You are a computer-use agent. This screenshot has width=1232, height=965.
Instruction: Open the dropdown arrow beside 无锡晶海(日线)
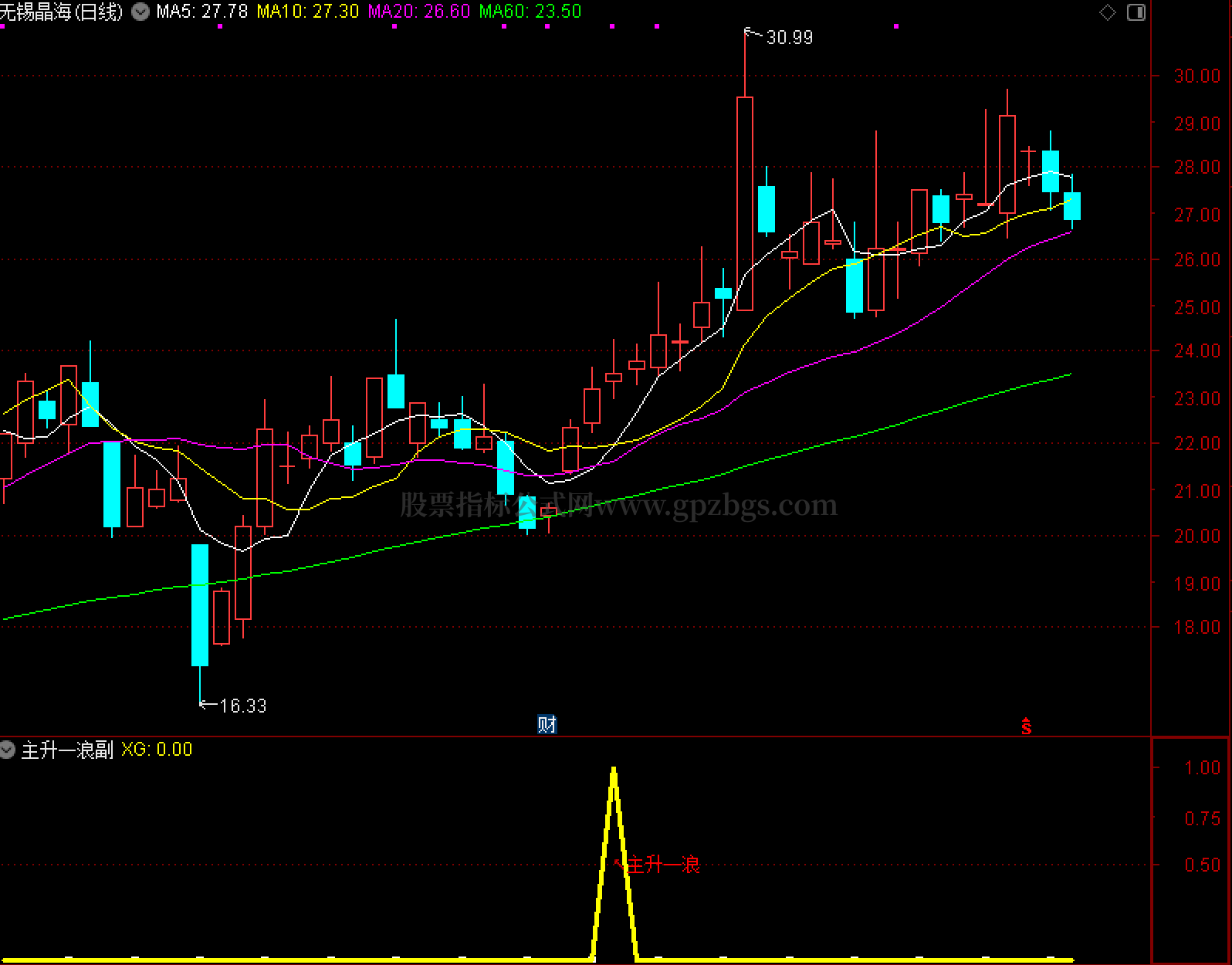[x=140, y=12]
